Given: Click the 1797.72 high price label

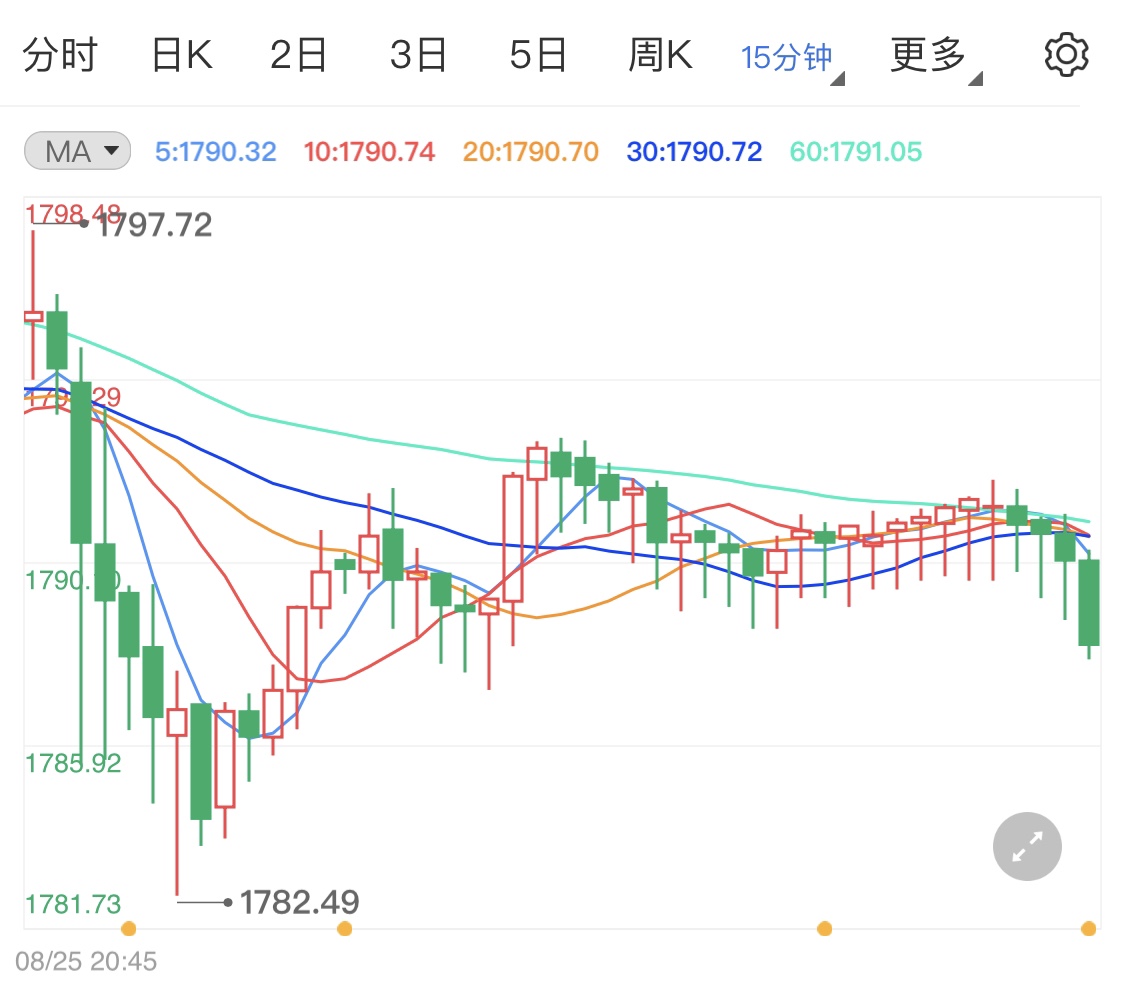Looking at the screenshot, I should pyautogui.click(x=154, y=225).
